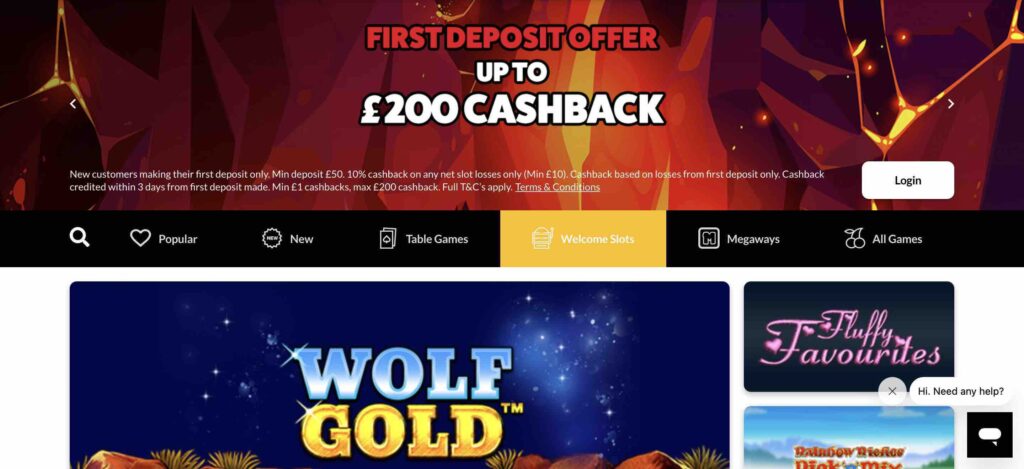Click the Megaways M icon

click(x=709, y=238)
